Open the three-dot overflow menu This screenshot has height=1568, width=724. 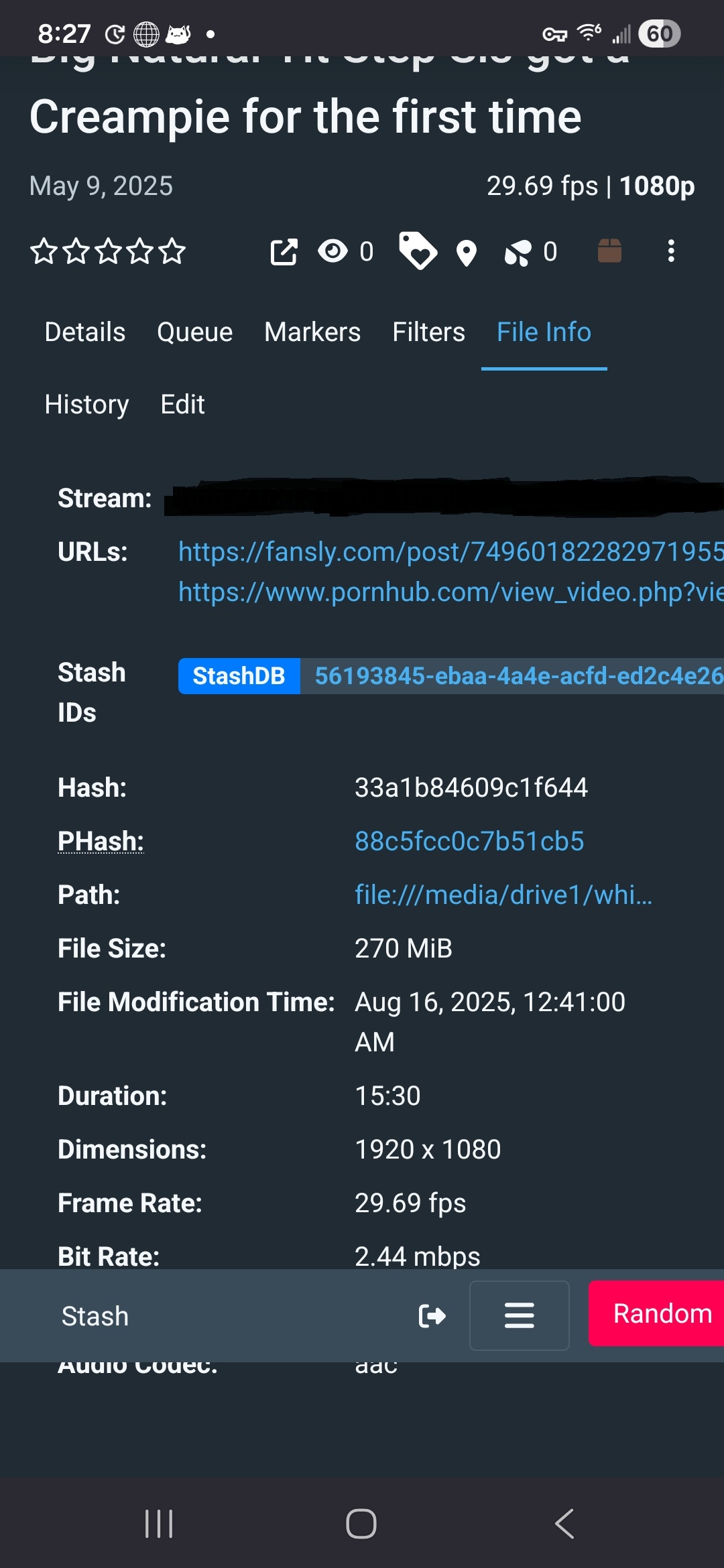pyautogui.click(x=670, y=252)
